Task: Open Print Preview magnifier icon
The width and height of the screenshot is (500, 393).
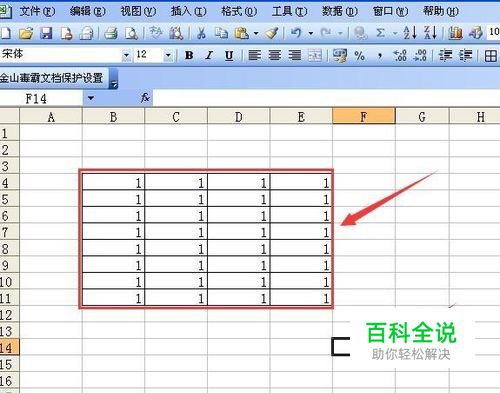Action: coord(131,33)
